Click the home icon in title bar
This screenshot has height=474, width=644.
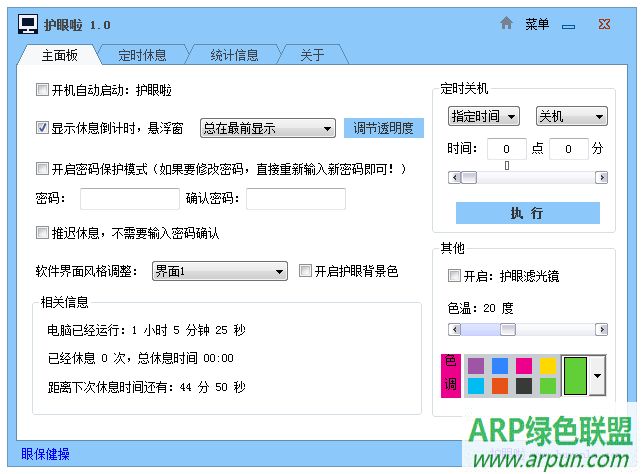click(507, 23)
